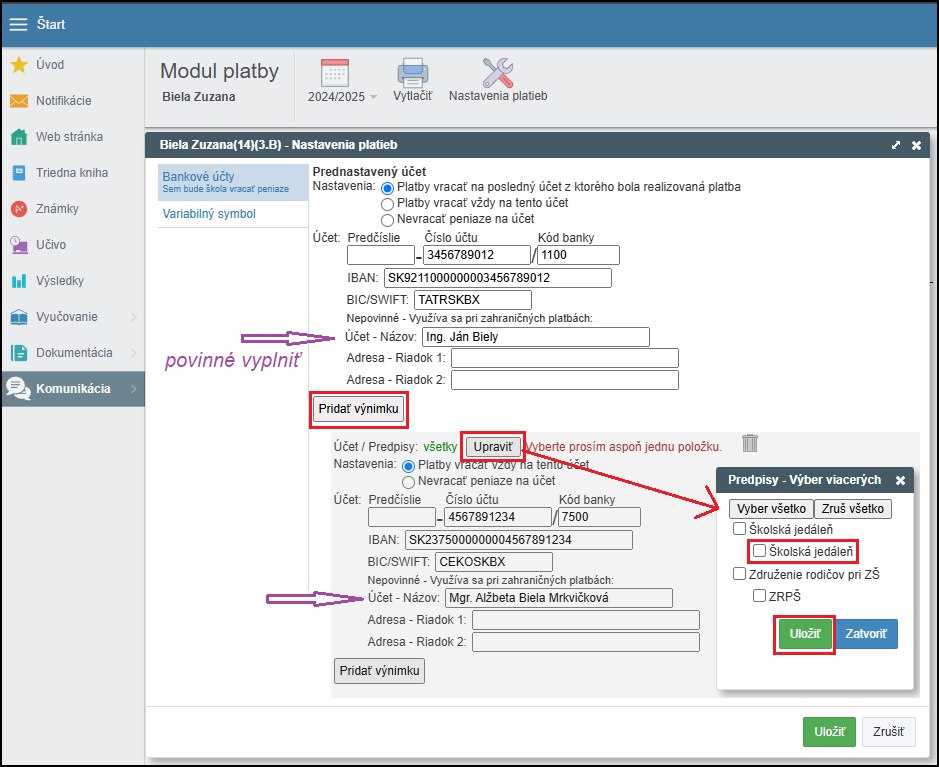Expand the Vyučovanie sidebar submenu
This screenshot has height=767, width=939.
[133, 317]
